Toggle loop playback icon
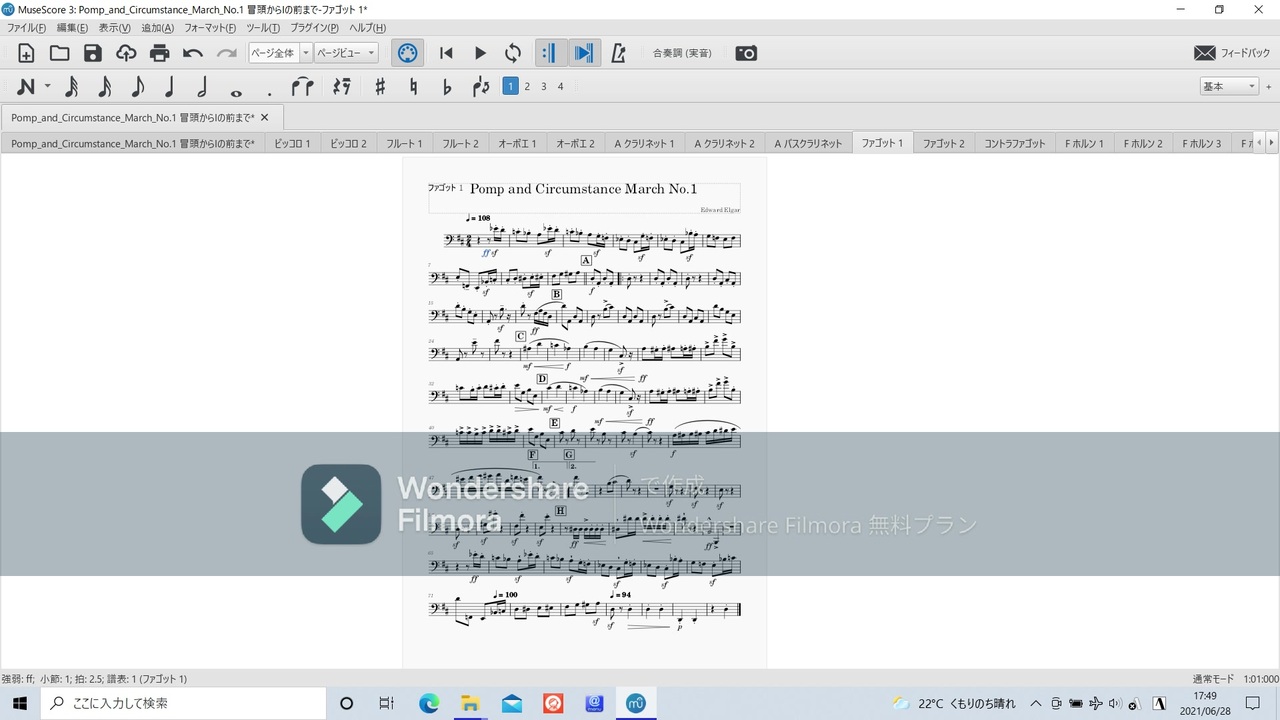The image size is (1280, 720). [513, 53]
